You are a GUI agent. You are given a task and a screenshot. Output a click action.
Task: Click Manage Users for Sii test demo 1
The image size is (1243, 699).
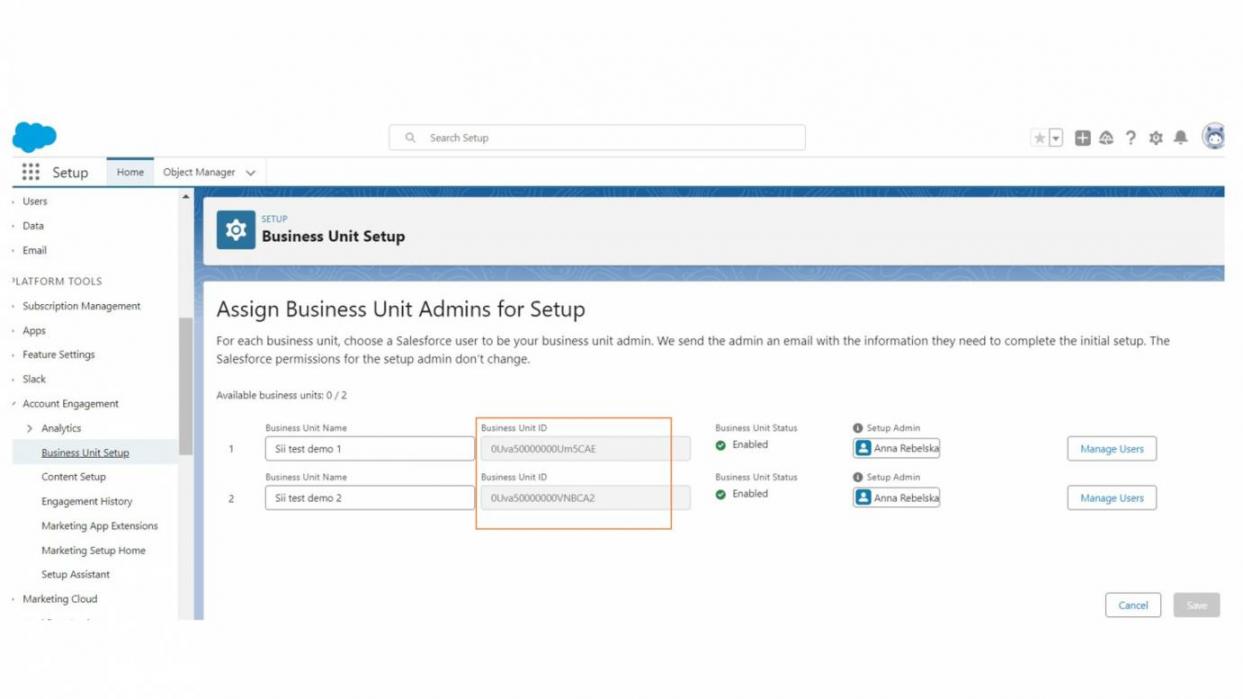[1112, 449]
